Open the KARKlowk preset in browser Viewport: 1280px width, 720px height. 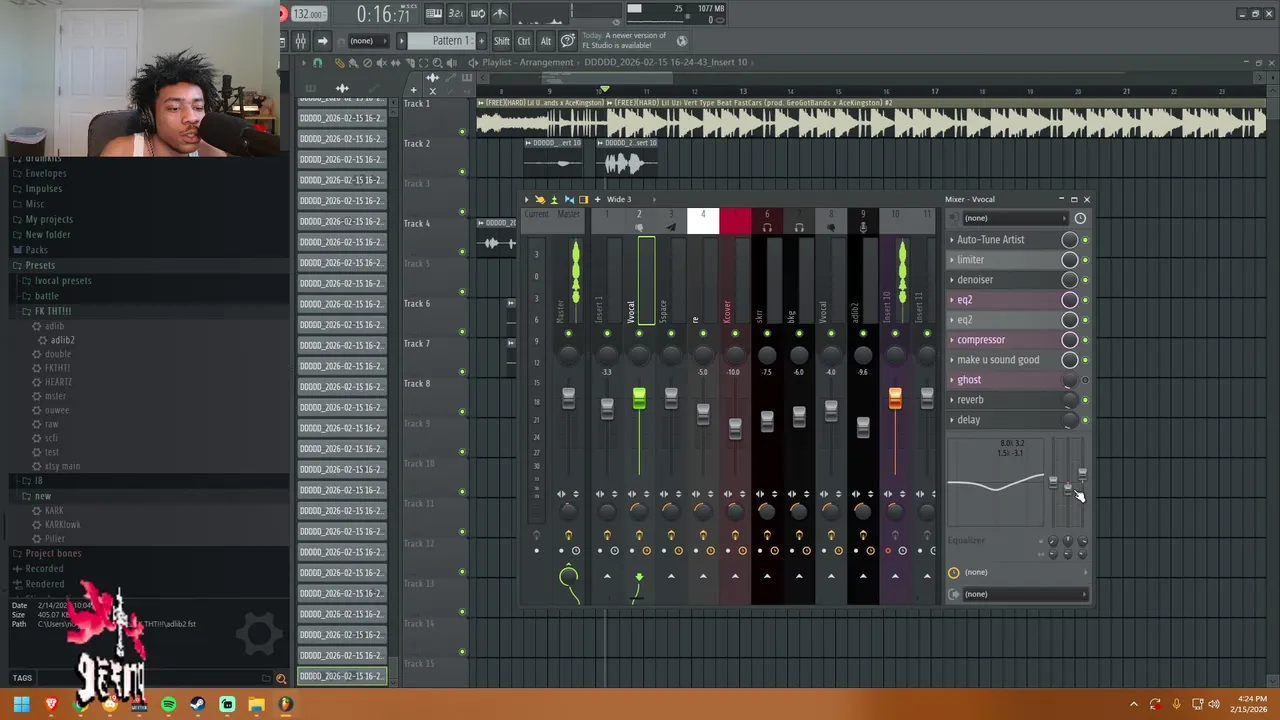click(x=62, y=524)
